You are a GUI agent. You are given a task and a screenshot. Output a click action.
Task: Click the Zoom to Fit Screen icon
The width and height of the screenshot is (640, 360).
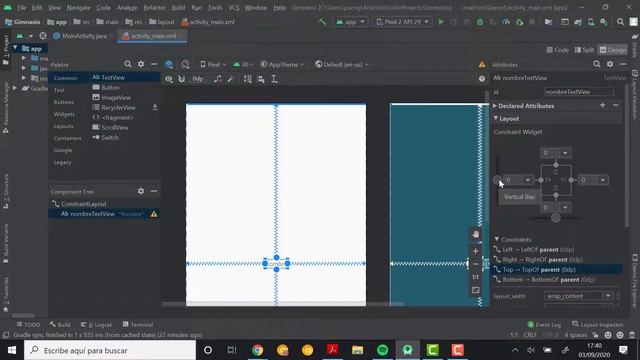[x=476, y=290]
